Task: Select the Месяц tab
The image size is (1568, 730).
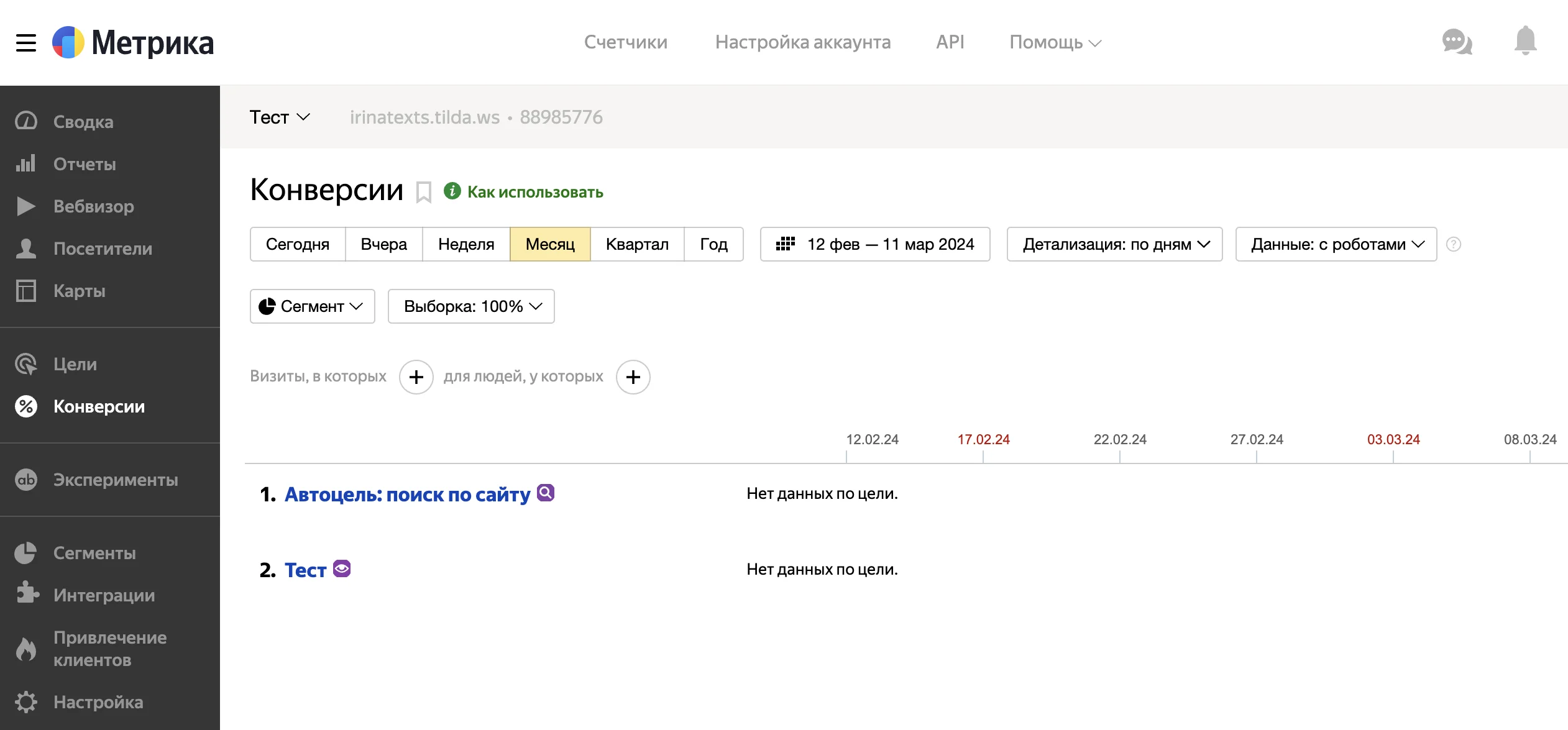Action: tap(550, 243)
